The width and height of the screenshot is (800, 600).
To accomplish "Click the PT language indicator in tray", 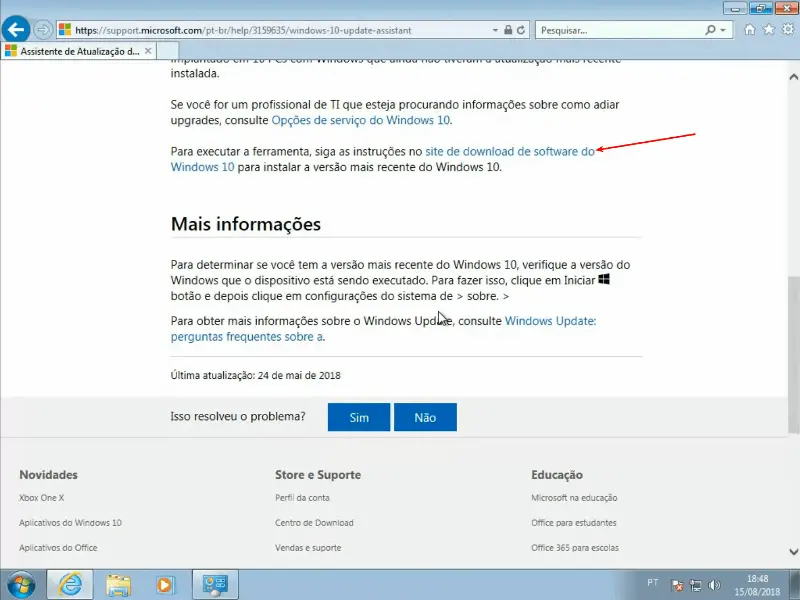I will (x=653, y=583).
